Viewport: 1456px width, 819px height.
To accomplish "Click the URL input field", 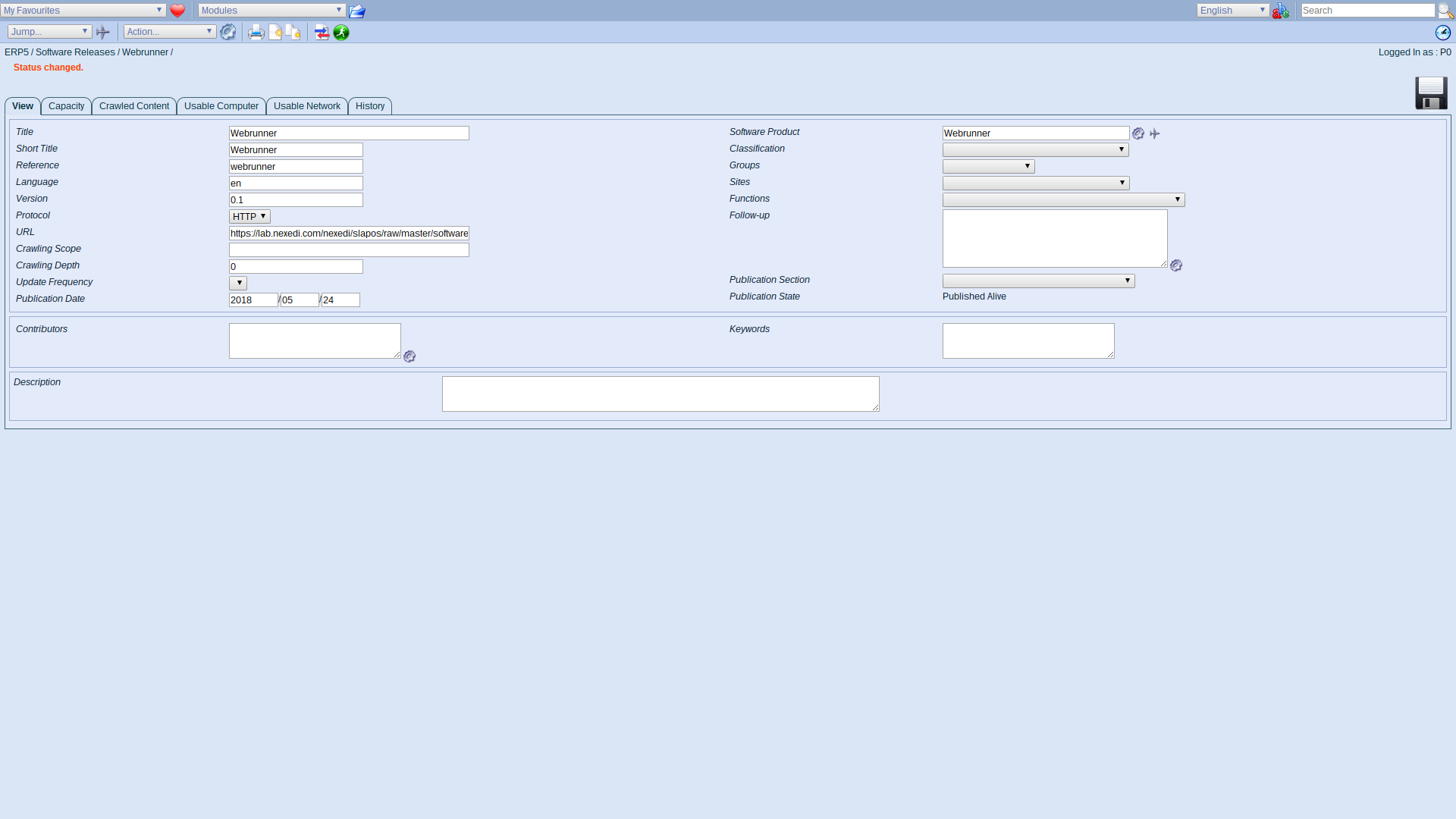I will (x=349, y=233).
